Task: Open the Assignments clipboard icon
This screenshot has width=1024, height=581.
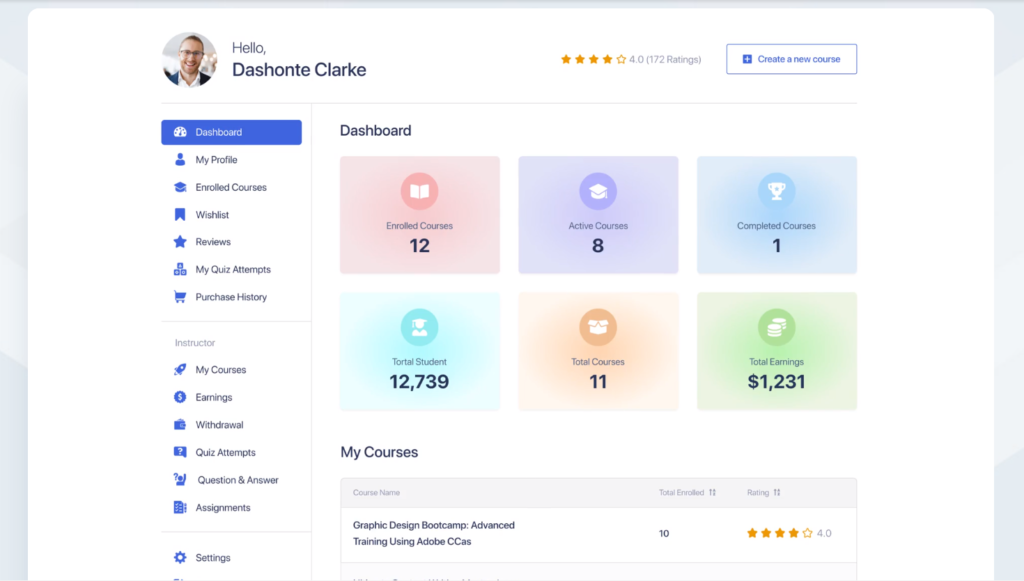Action: (181, 507)
